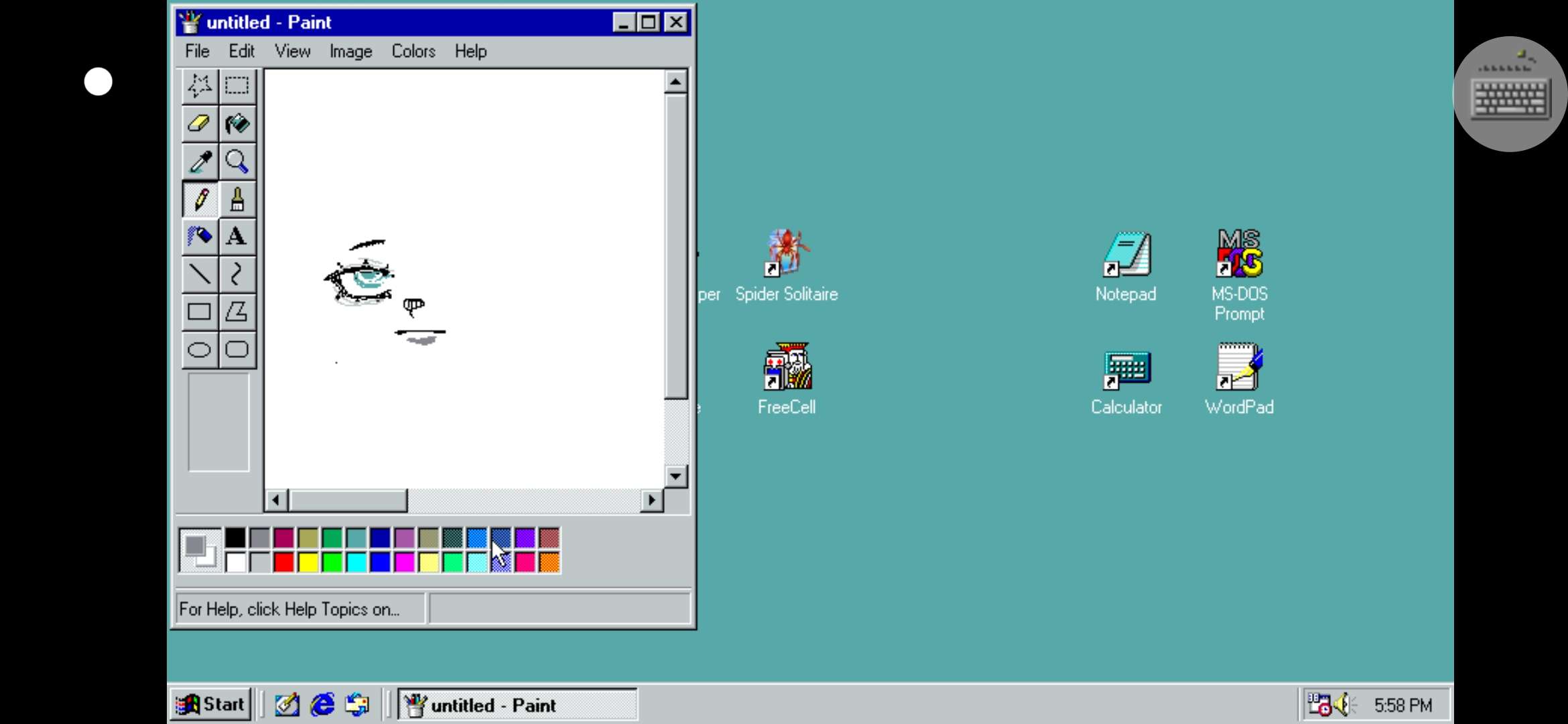This screenshot has width=1568, height=724.
Task: Click the Internet Explorer quick launch icon
Action: point(322,705)
